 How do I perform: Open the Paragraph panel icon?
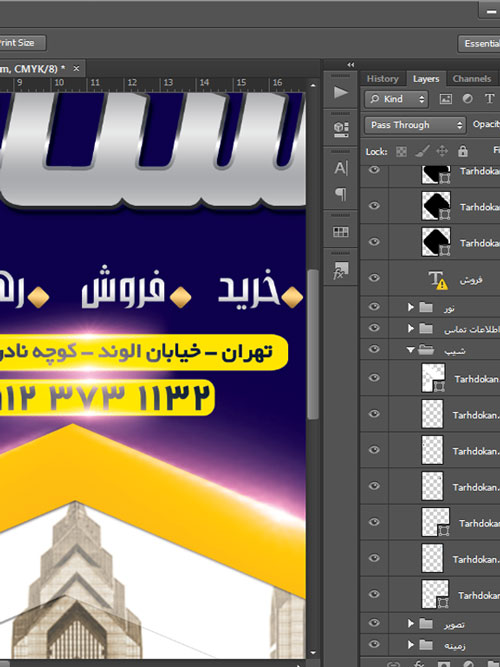pos(341,194)
